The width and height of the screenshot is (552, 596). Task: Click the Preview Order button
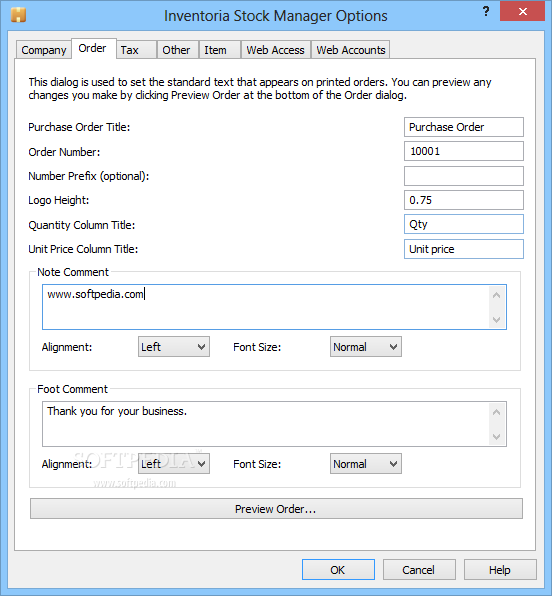pos(276,509)
